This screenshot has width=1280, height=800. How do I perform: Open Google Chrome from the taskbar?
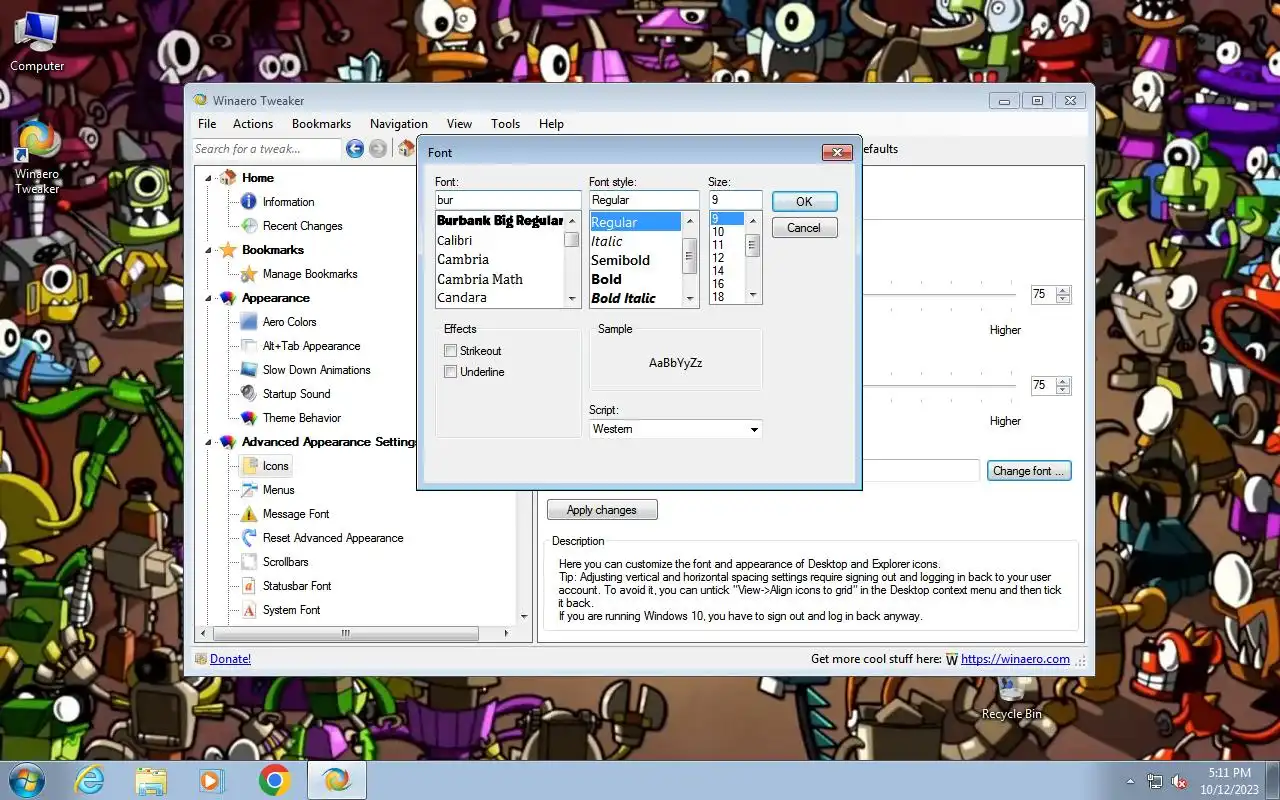pyautogui.click(x=274, y=780)
